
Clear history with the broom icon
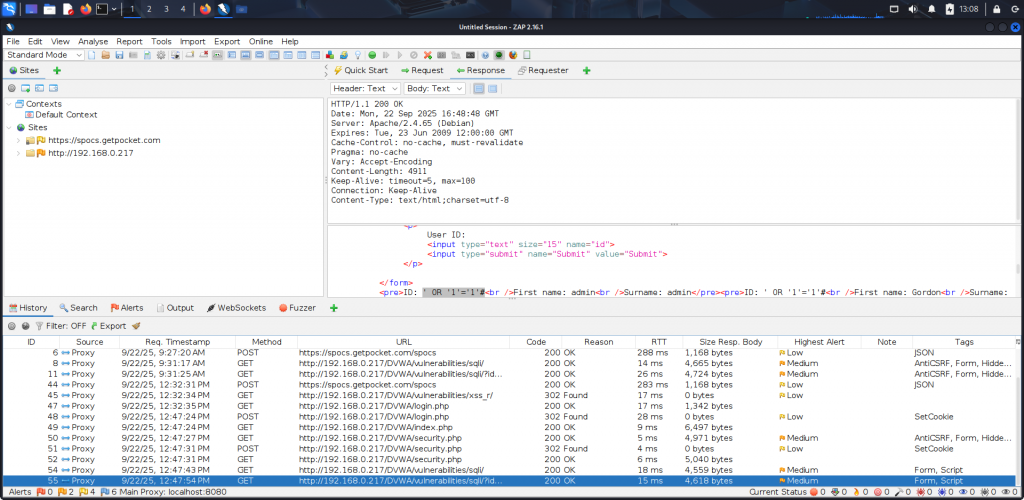[136, 326]
